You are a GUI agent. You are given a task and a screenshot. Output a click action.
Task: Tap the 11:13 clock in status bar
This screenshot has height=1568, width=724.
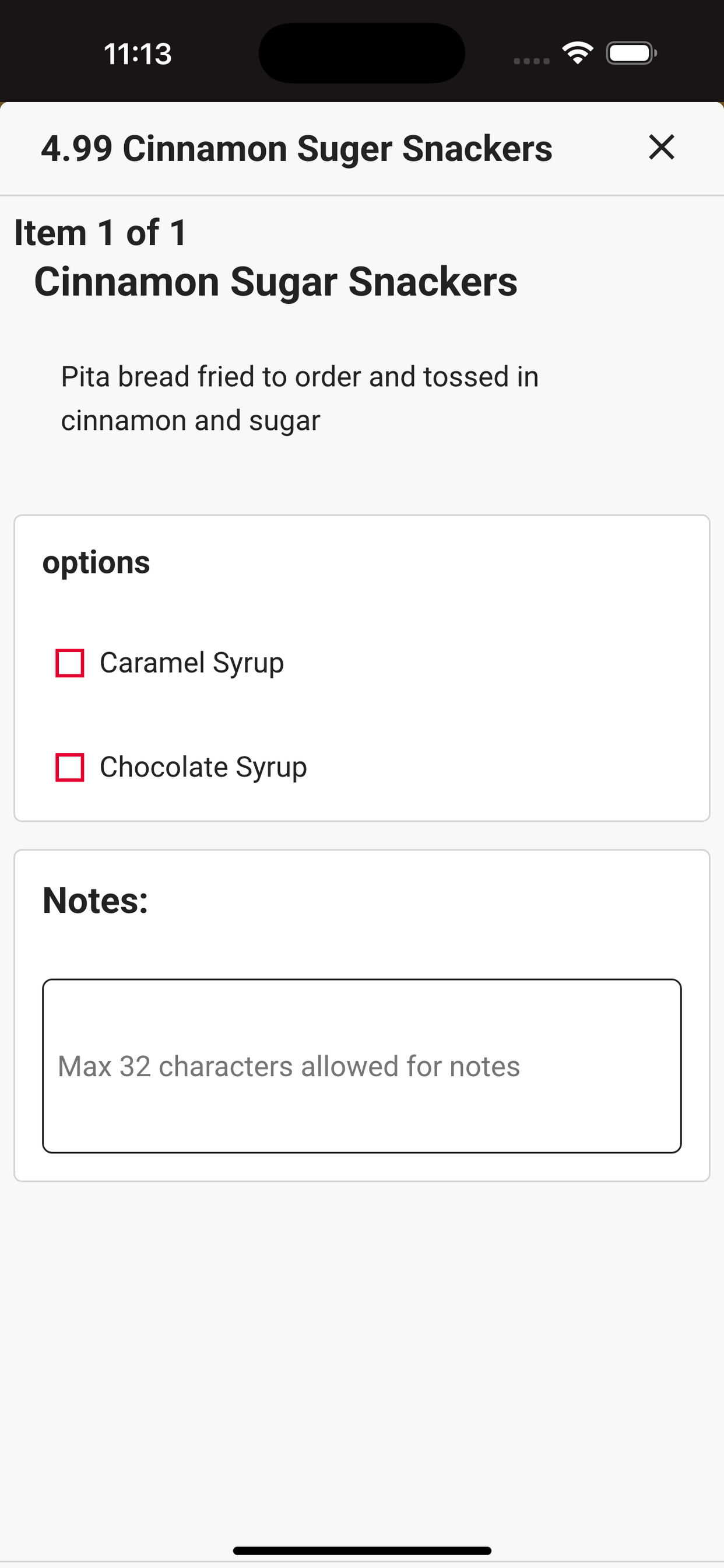(138, 54)
